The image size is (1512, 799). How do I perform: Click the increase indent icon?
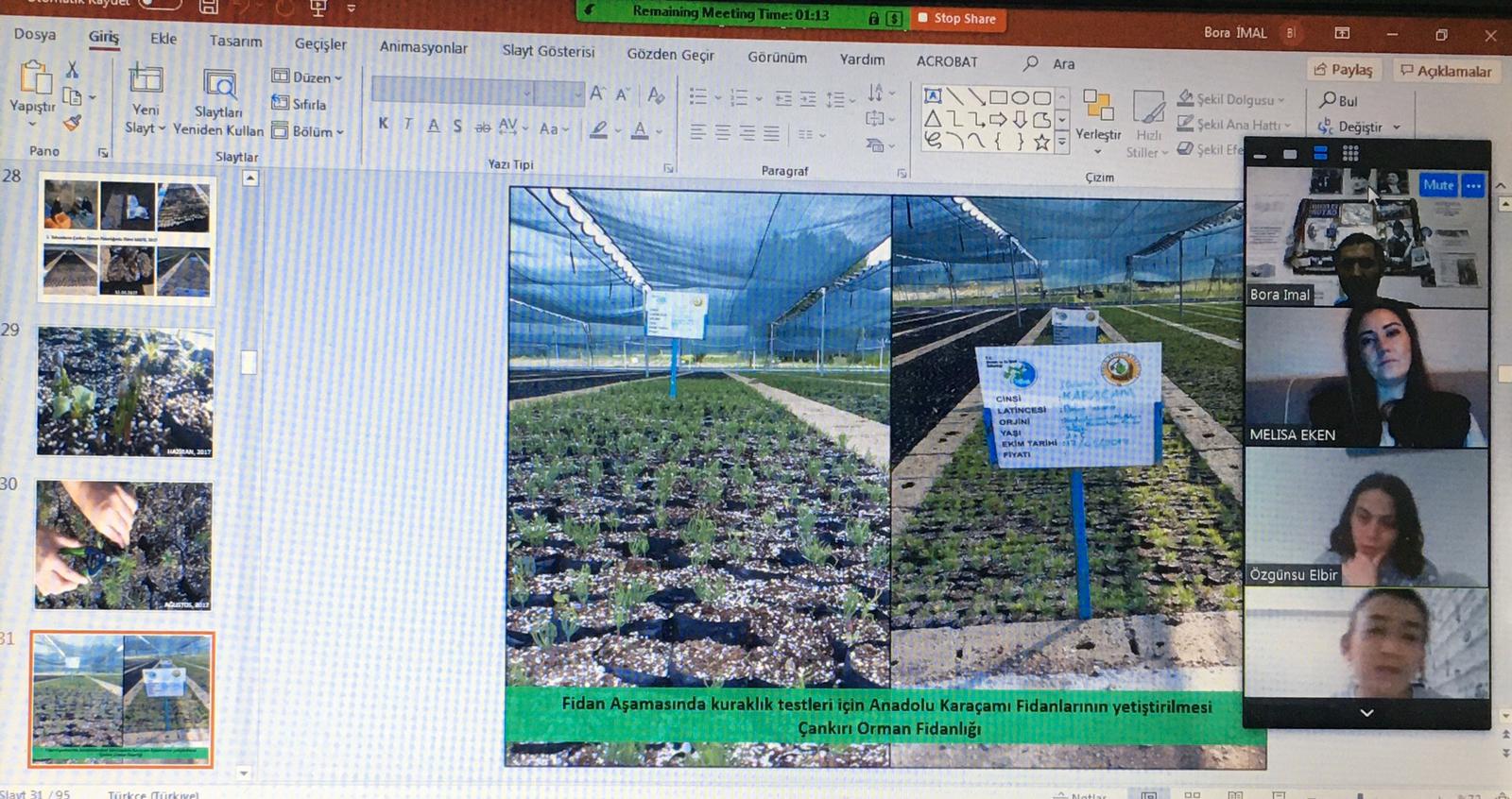pyautogui.click(x=808, y=99)
